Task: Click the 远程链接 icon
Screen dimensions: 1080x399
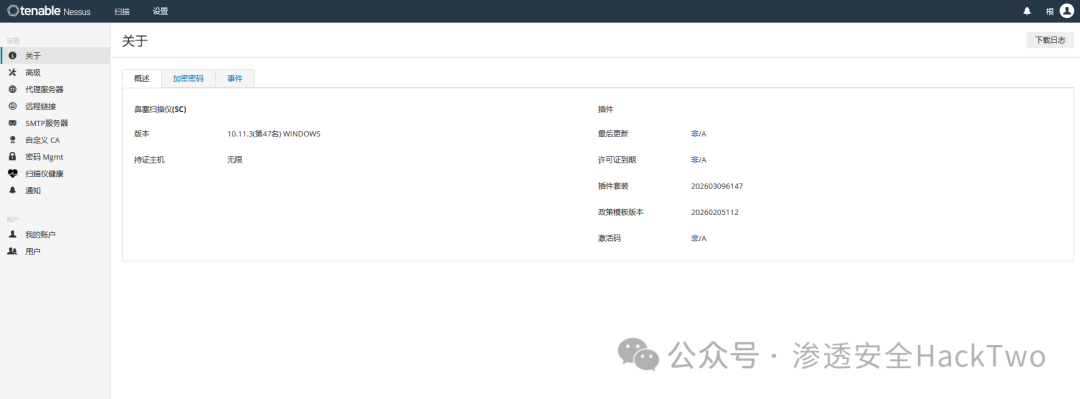Action: [12, 106]
